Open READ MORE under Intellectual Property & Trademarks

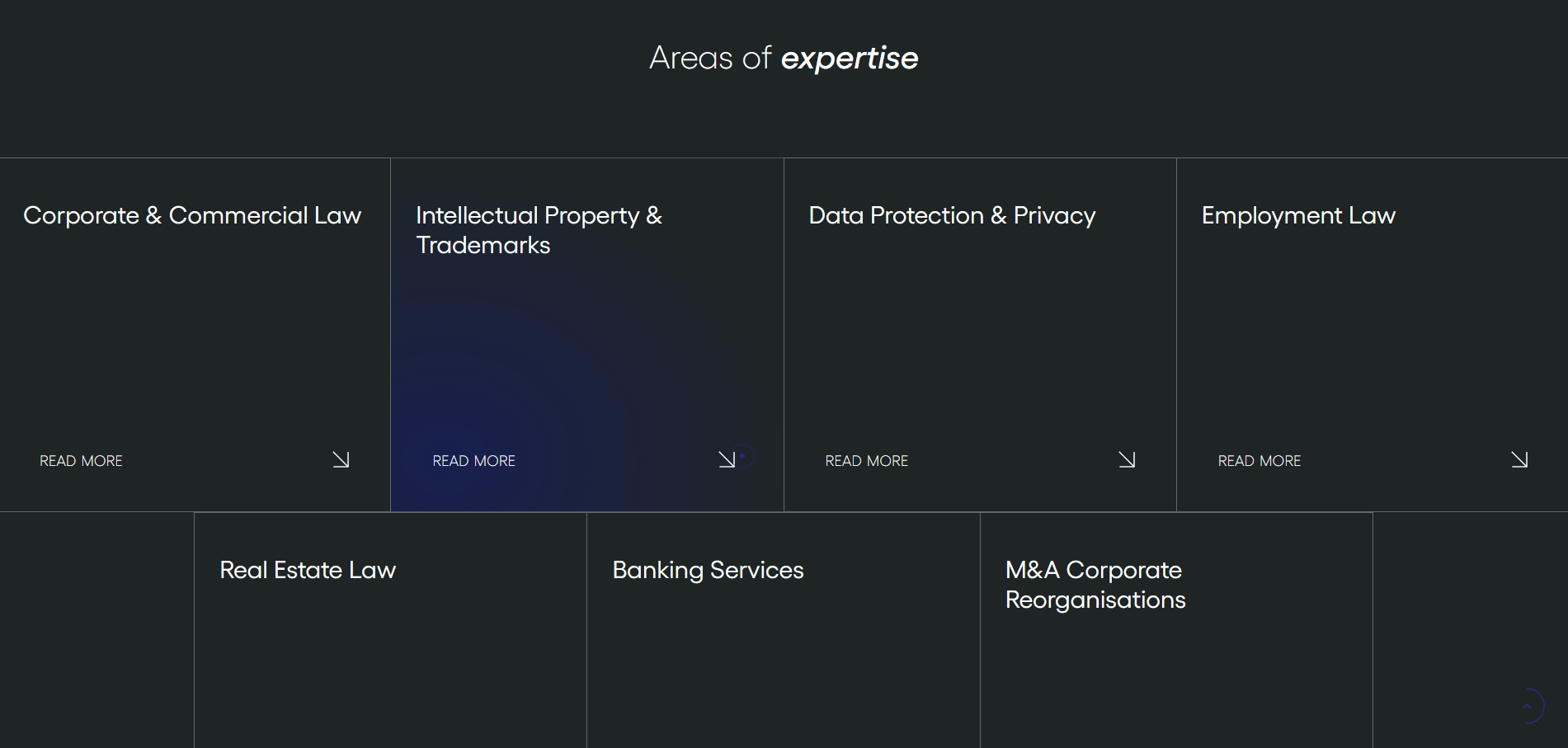tap(473, 461)
